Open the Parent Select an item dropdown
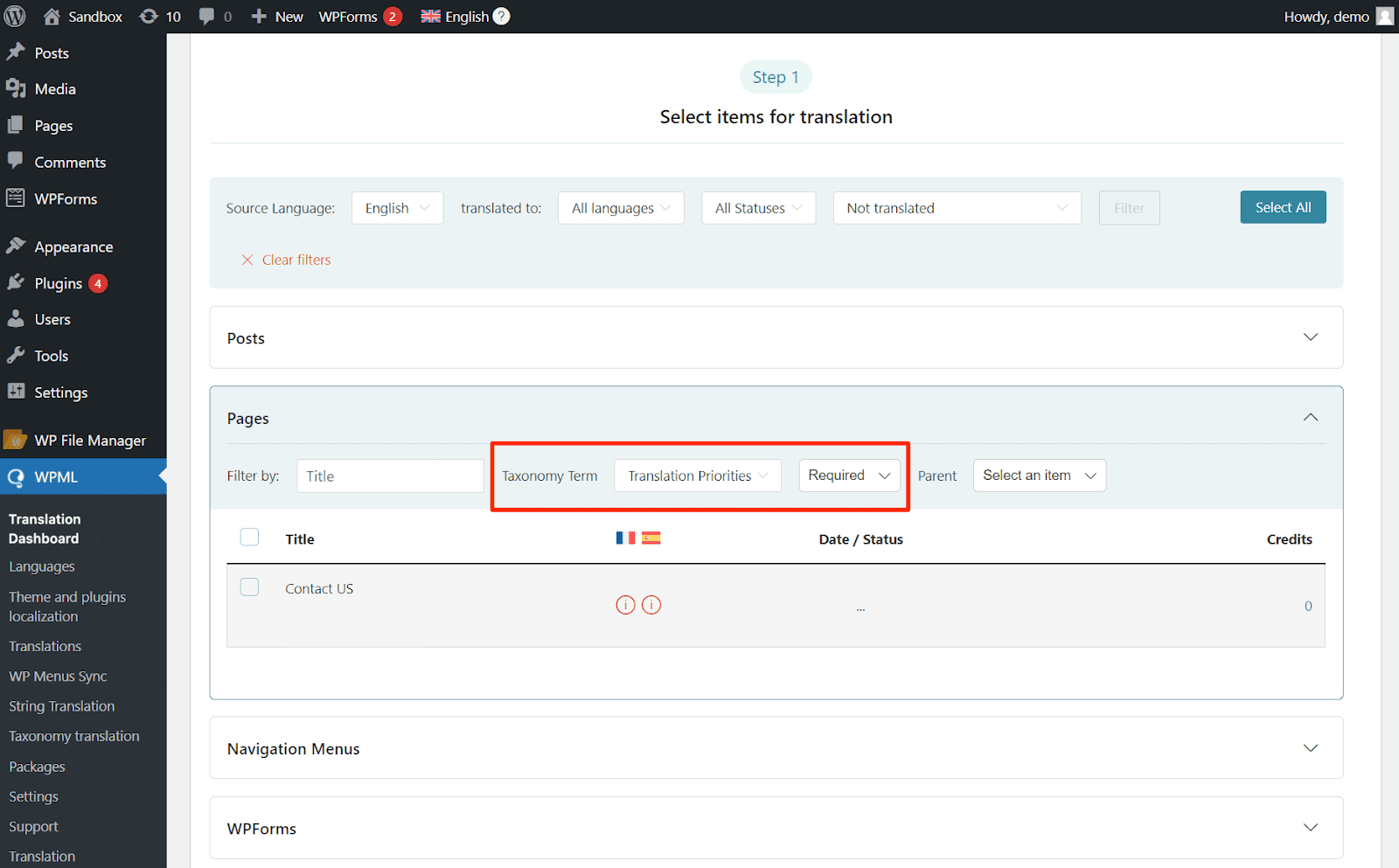1399x868 pixels. [1040, 476]
